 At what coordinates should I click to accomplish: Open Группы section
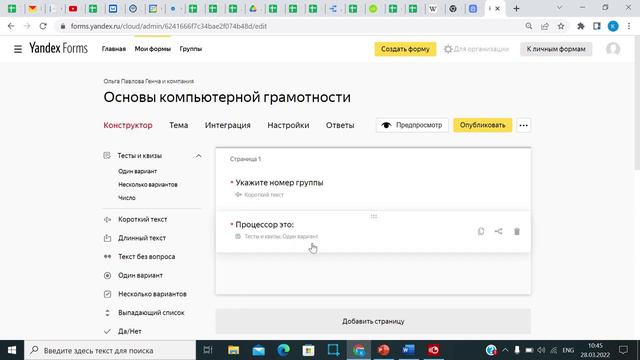[191, 49]
